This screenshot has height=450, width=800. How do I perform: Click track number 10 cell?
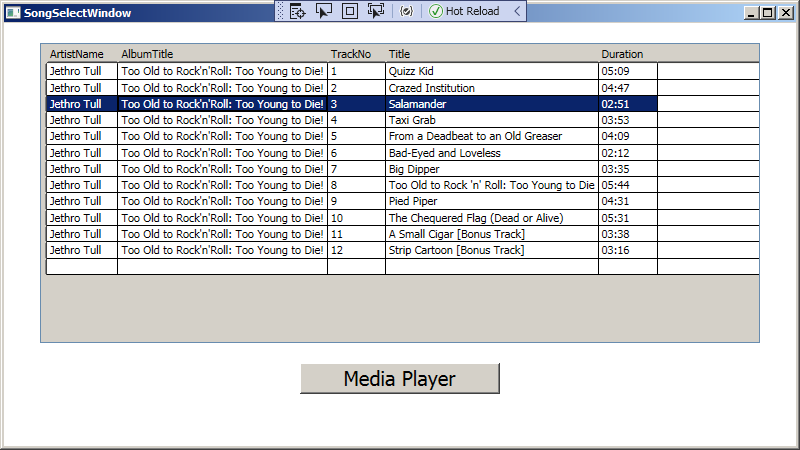[356, 218]
